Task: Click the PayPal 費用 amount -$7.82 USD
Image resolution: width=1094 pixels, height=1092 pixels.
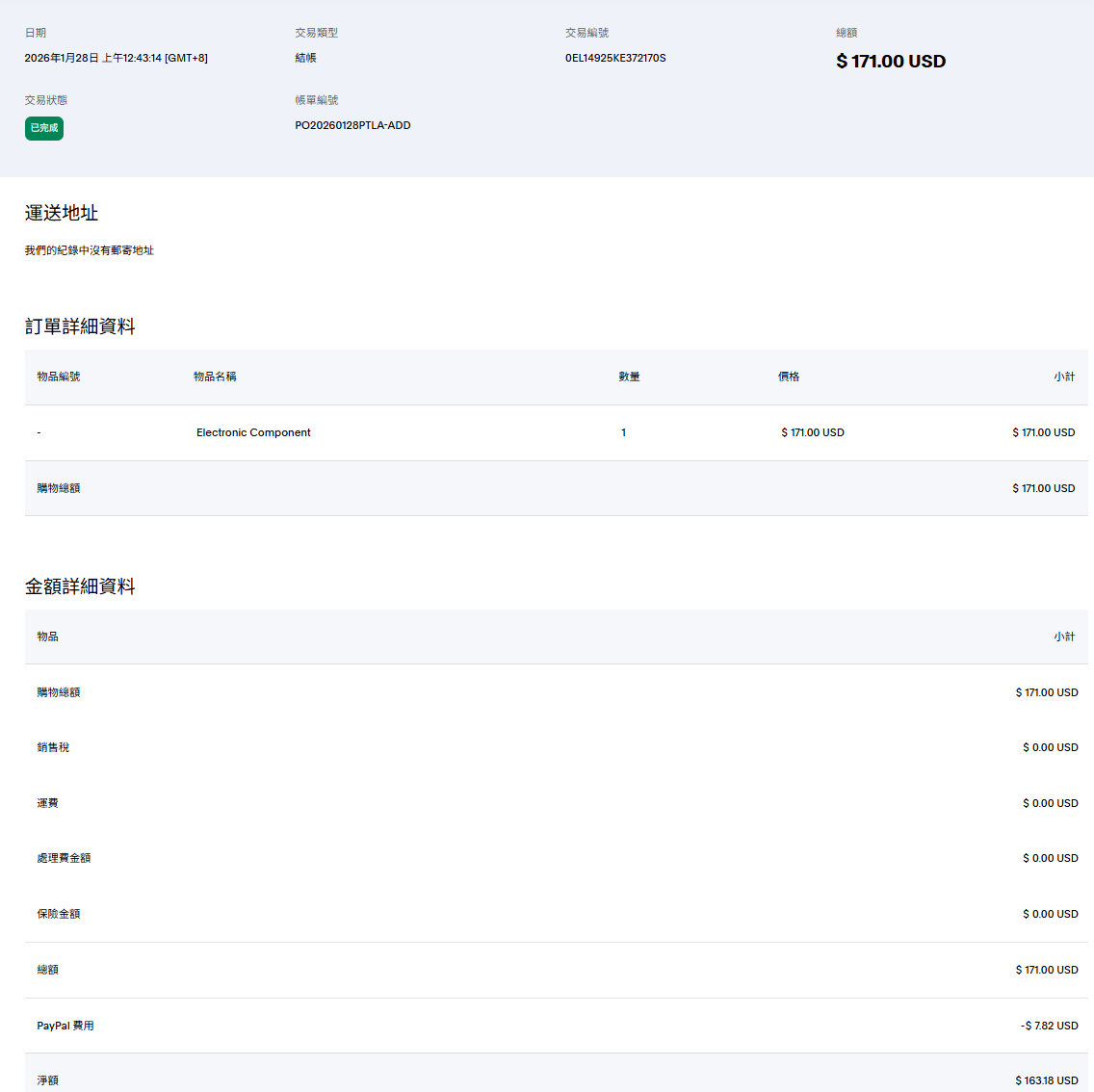Action: pos(1049,1026)
